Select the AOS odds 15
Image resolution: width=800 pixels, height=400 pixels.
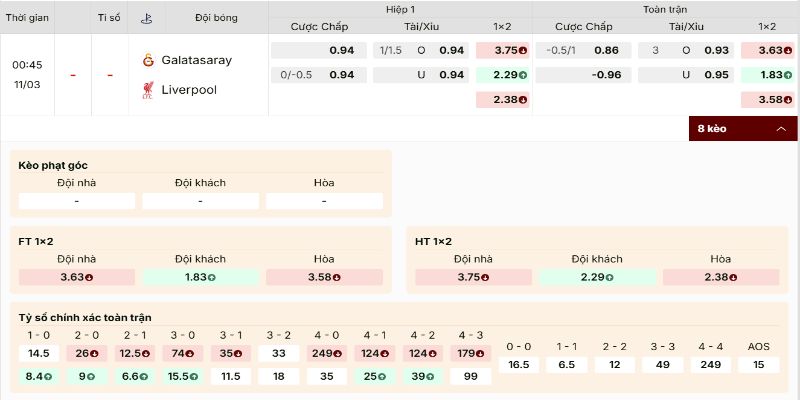759,365
